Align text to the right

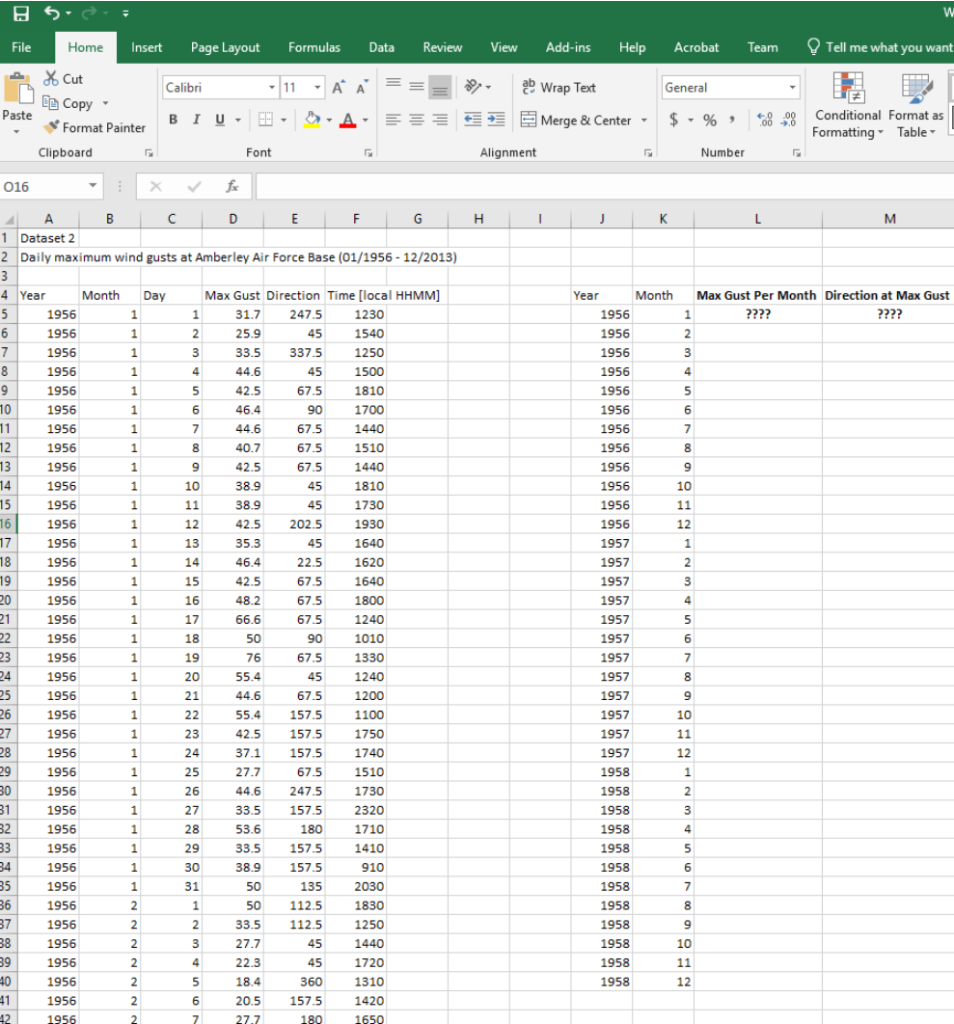(440, 120)
